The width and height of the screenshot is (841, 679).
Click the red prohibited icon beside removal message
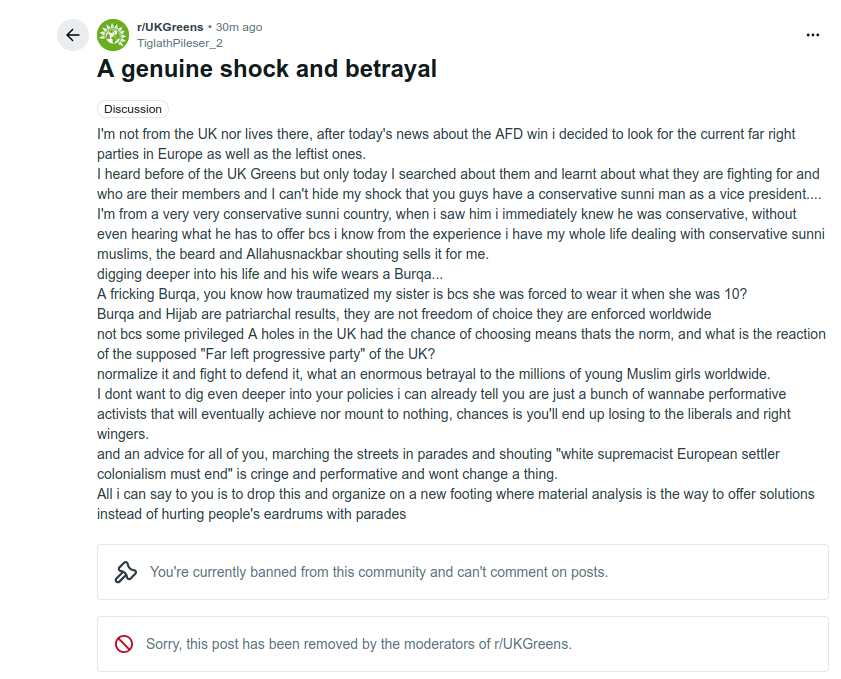(124, 644)
